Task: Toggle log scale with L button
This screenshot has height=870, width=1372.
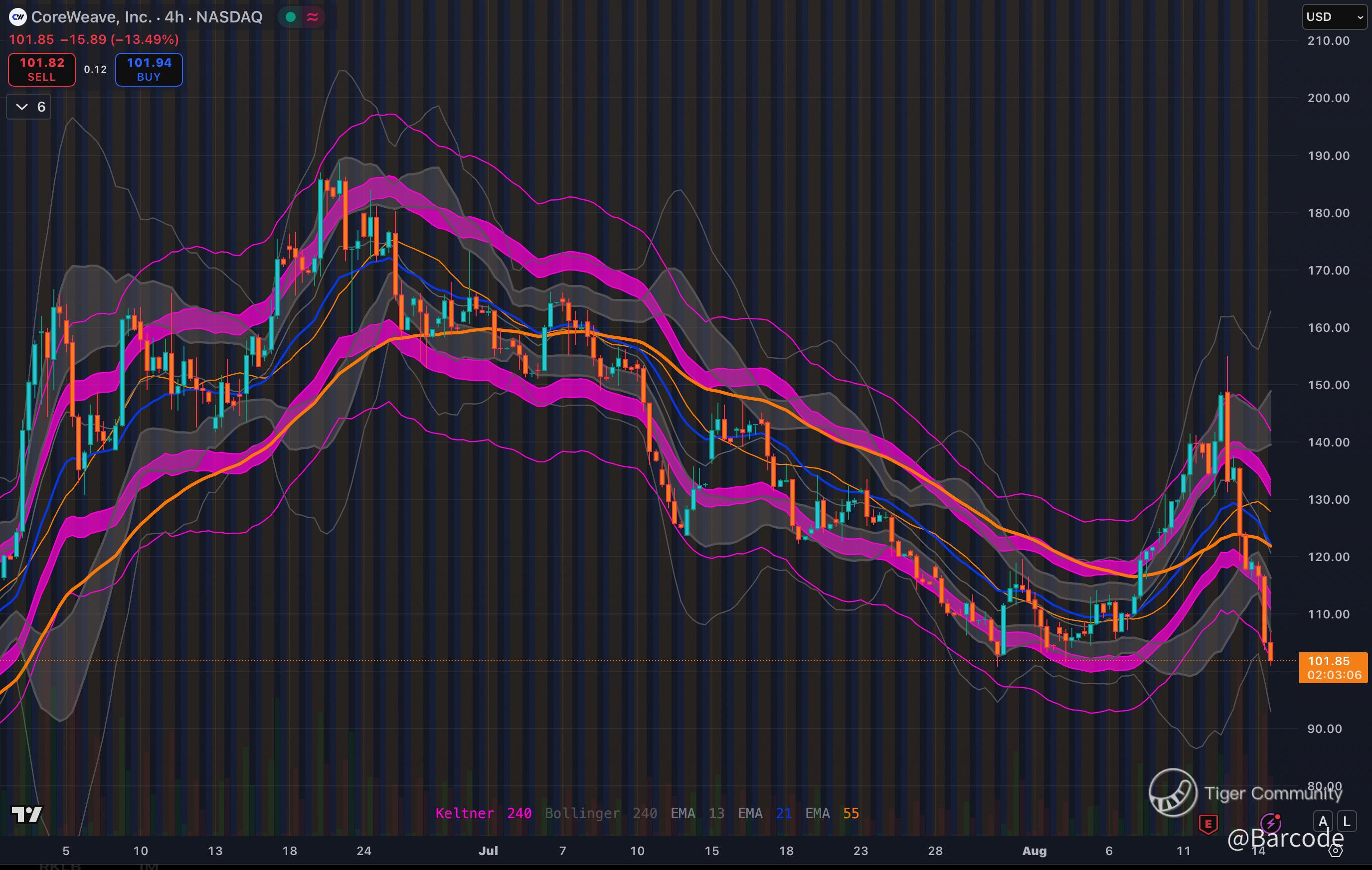Action: 1347,821
